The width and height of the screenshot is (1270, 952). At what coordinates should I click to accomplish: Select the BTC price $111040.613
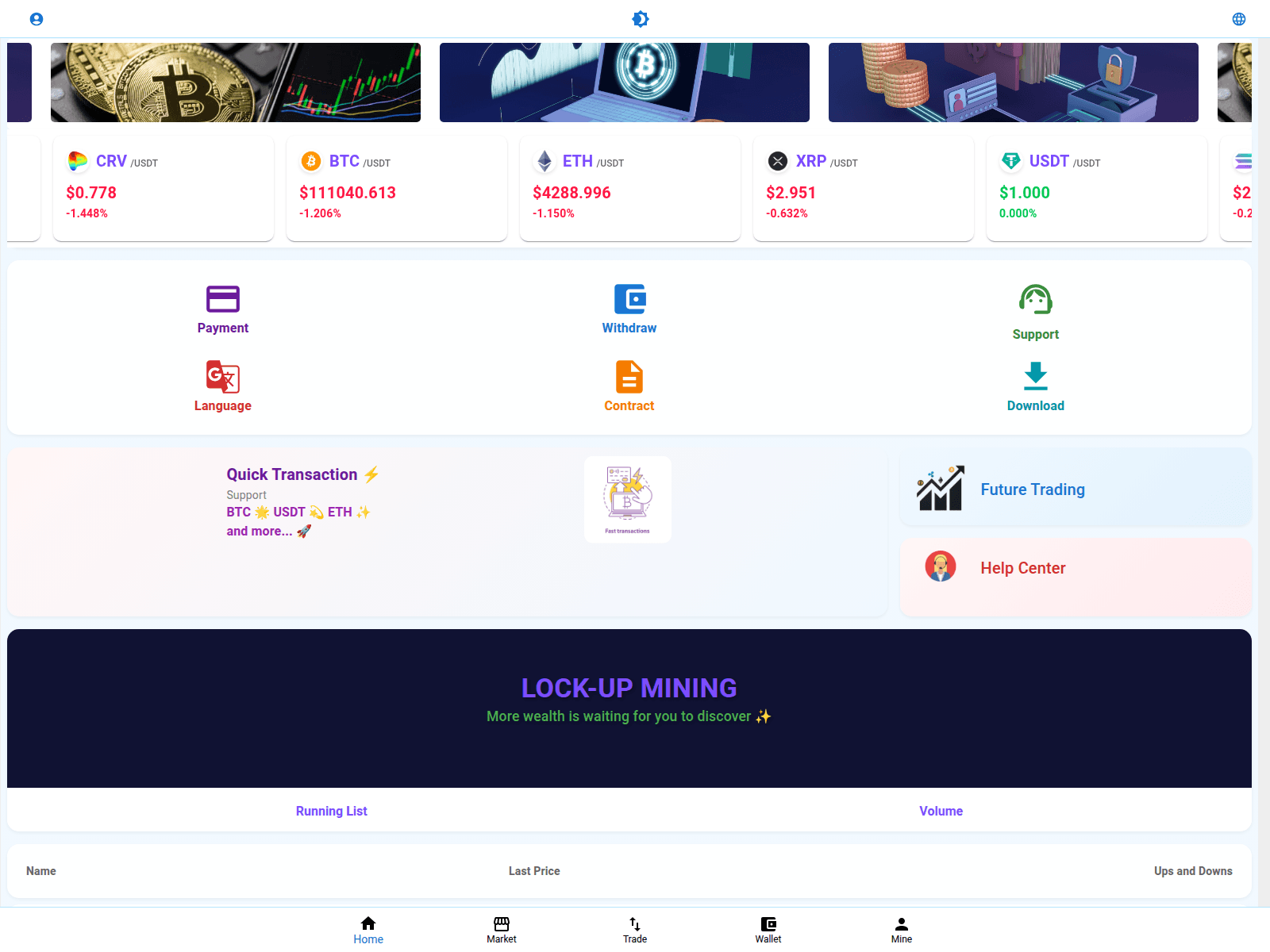(348, 193)
